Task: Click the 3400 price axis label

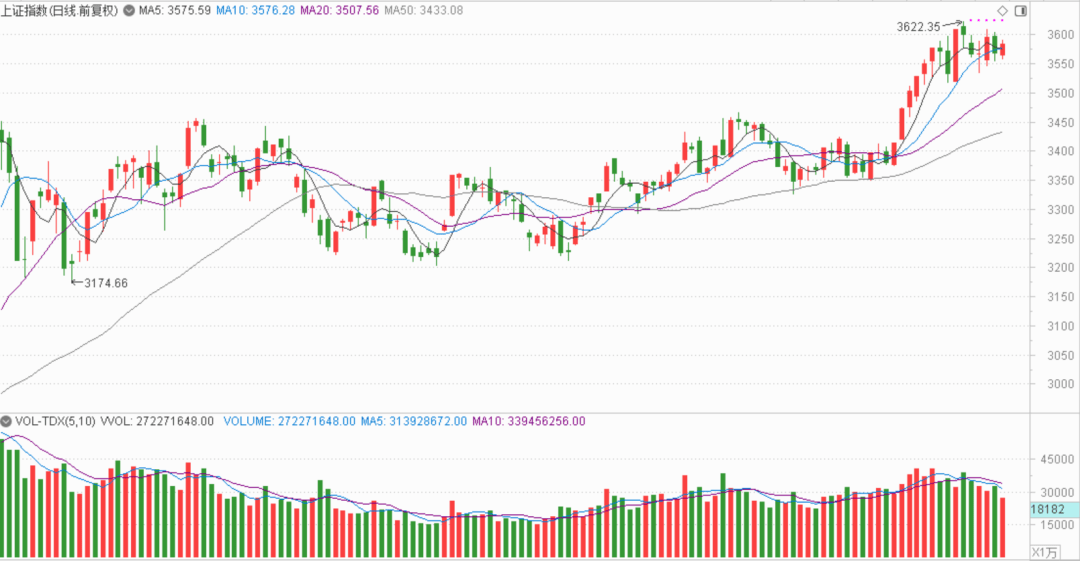Action: pos(1060,151)
